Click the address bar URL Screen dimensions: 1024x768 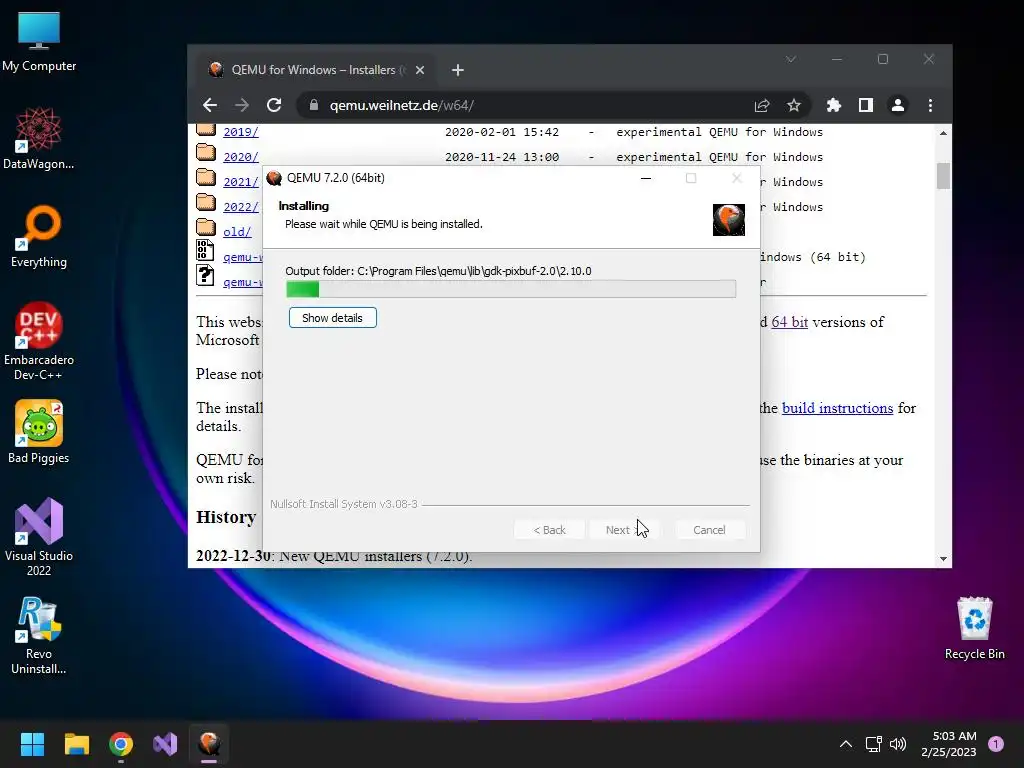pyautogui.click(x=402, y=105)
